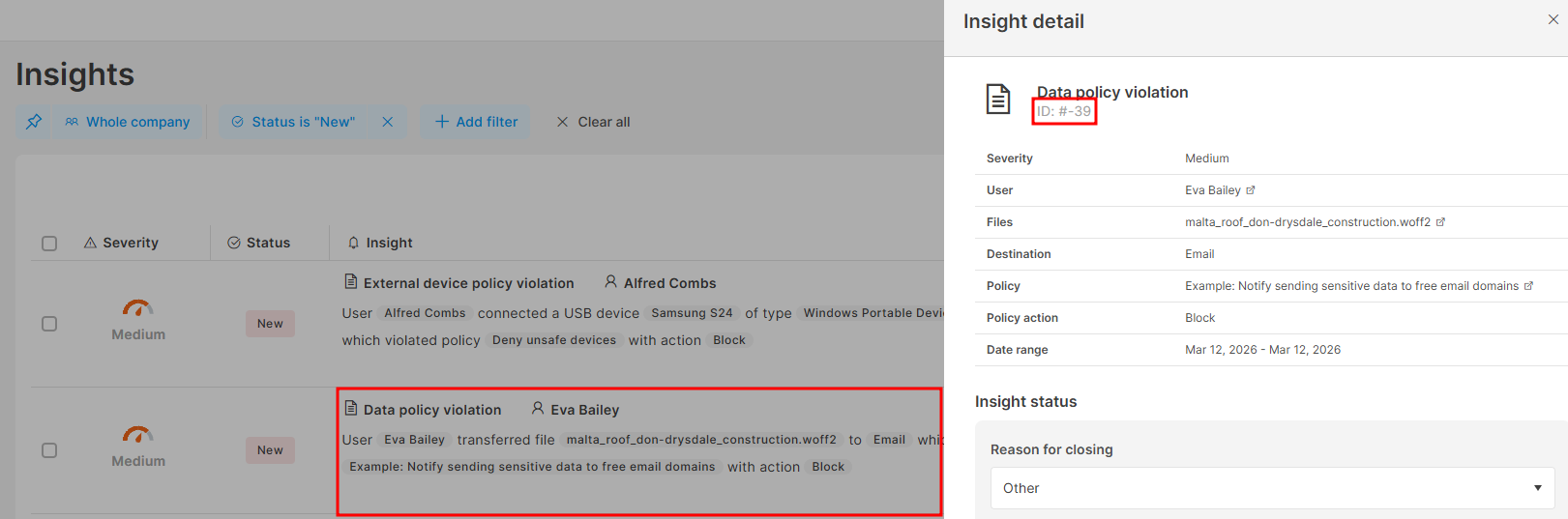Open external link icon beside the policy name

(1528, 286)
